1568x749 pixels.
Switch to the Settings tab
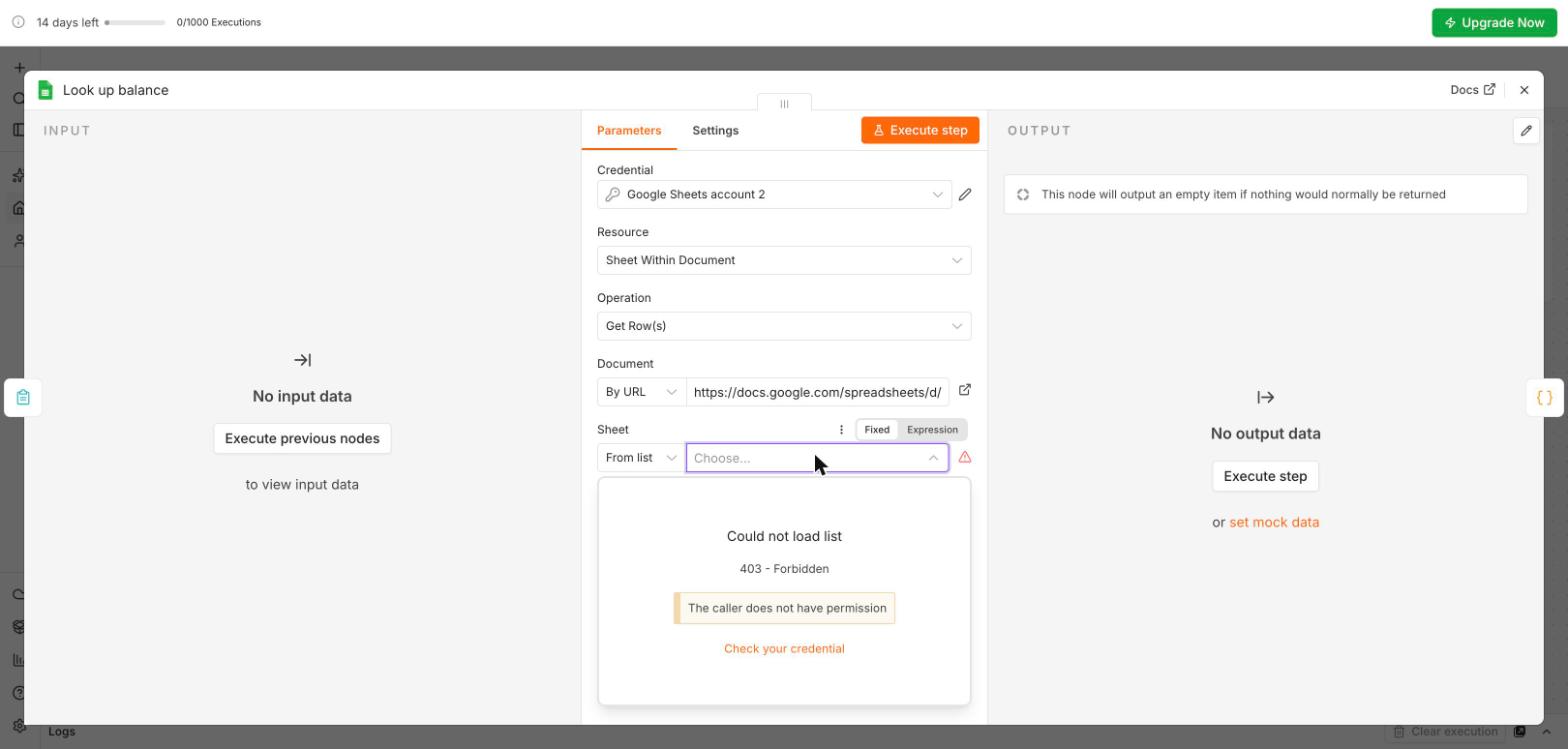point(715,131)
